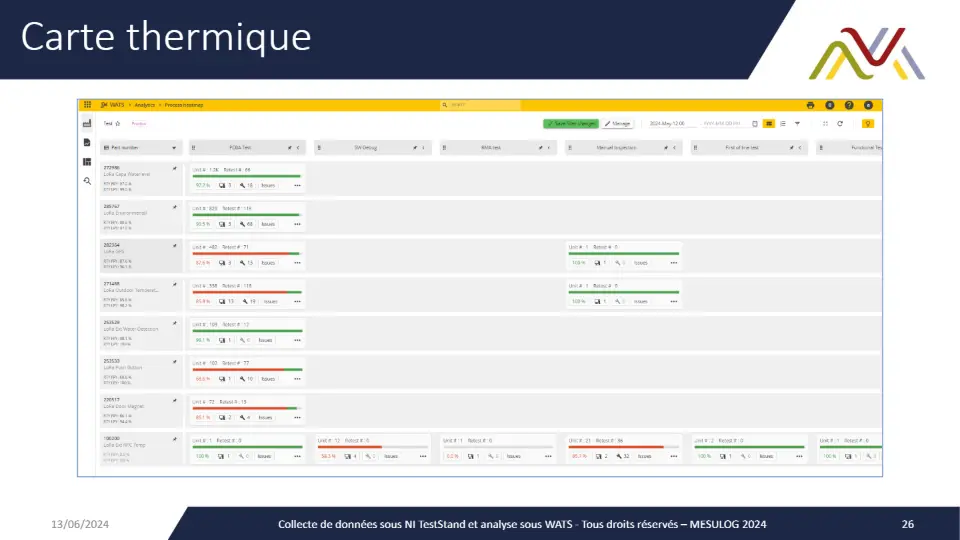Click the search box in yellow header
This screenshot has width=960, height=540.
click(x=481, y=105)
